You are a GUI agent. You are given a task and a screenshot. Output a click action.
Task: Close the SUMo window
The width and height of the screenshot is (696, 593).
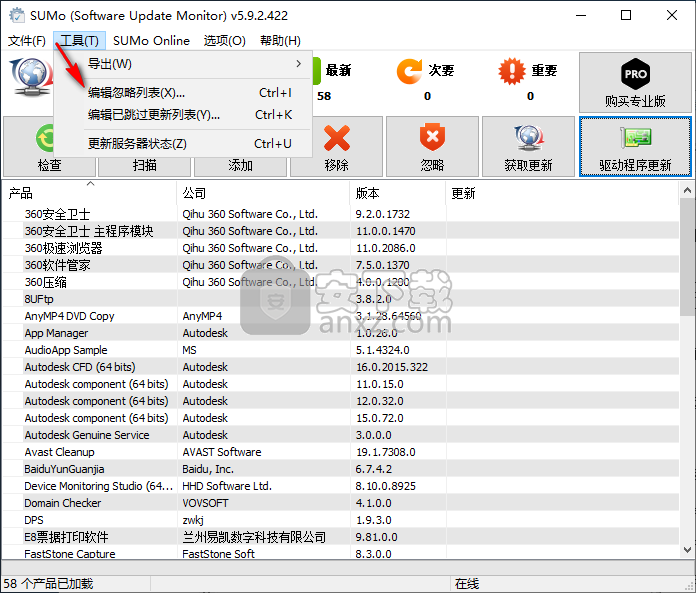click(x=672, y=16)
